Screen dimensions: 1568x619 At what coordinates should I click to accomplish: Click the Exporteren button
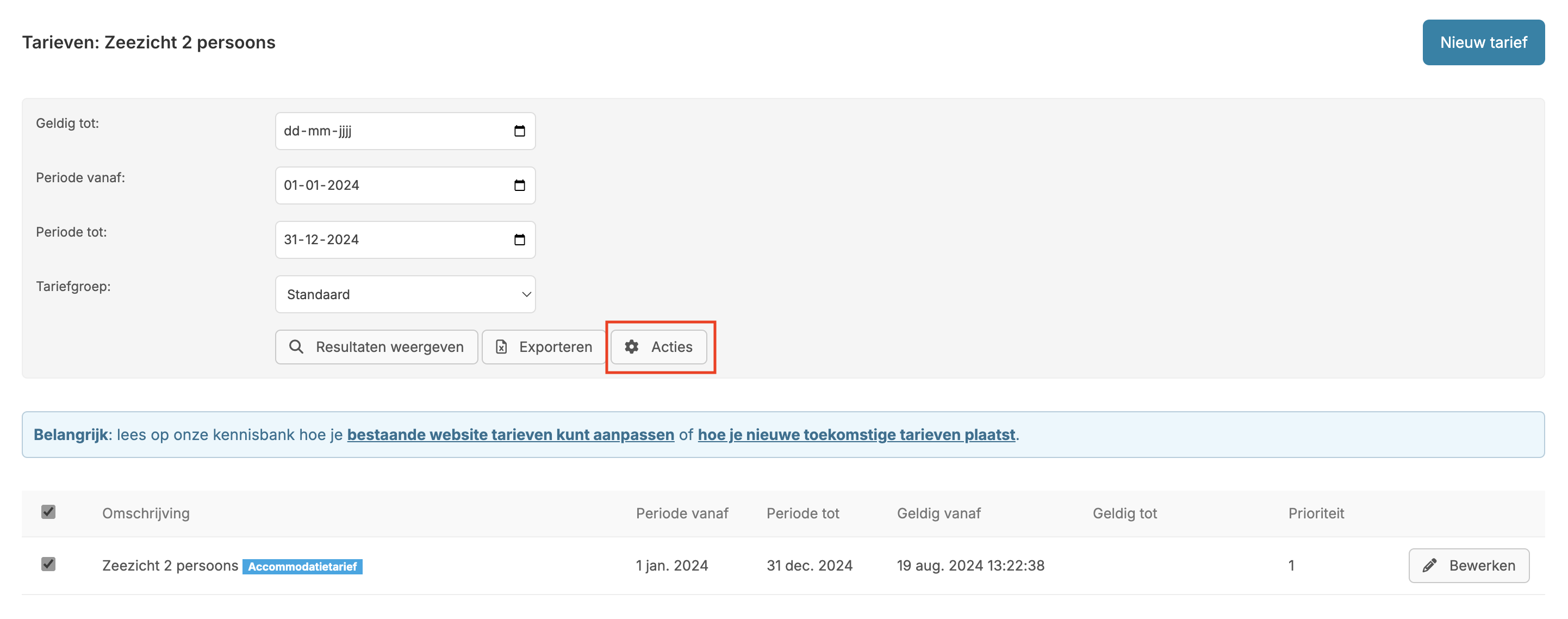click(x=544, y=346)
